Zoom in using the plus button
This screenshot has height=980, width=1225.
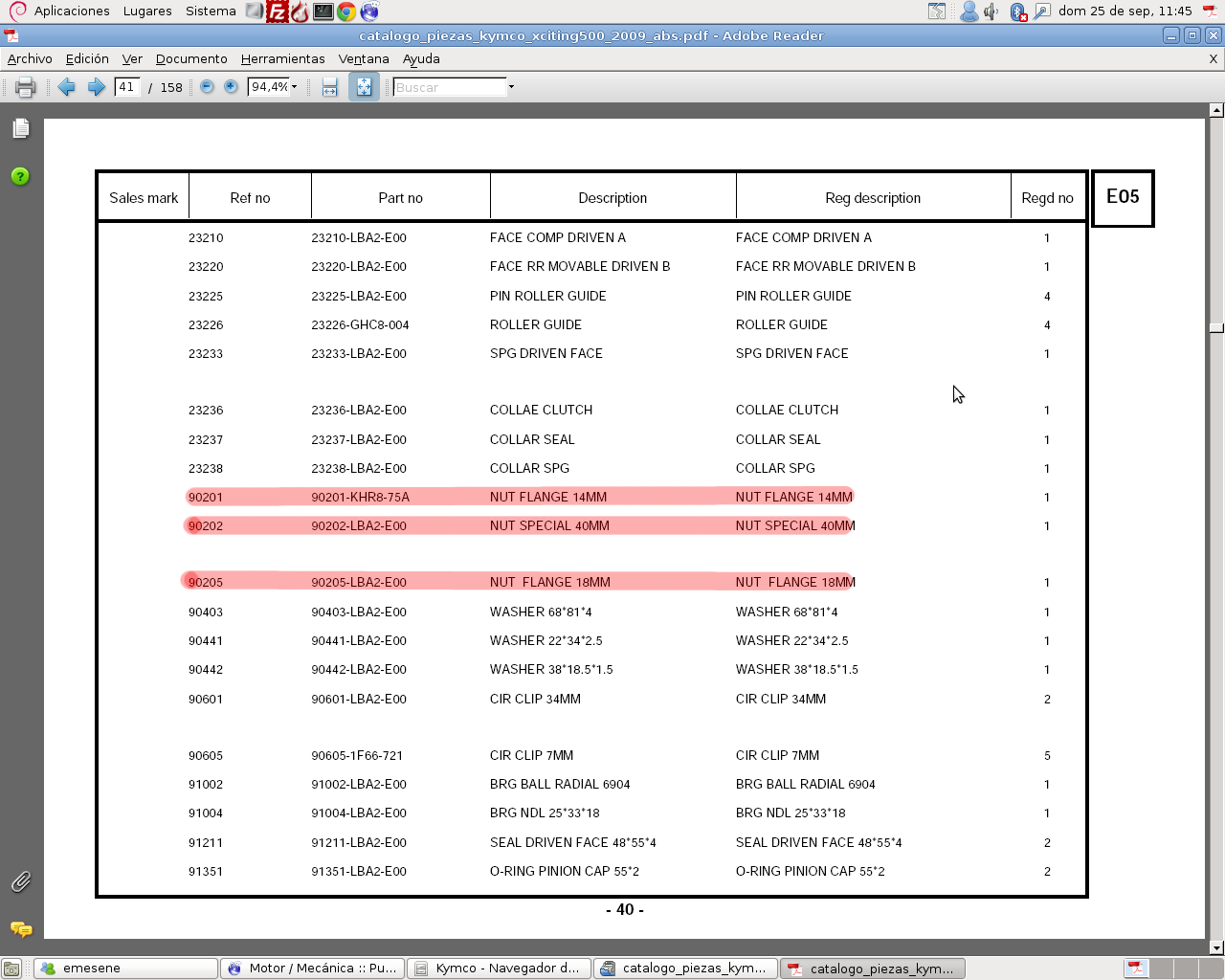(x=231, y=87)
